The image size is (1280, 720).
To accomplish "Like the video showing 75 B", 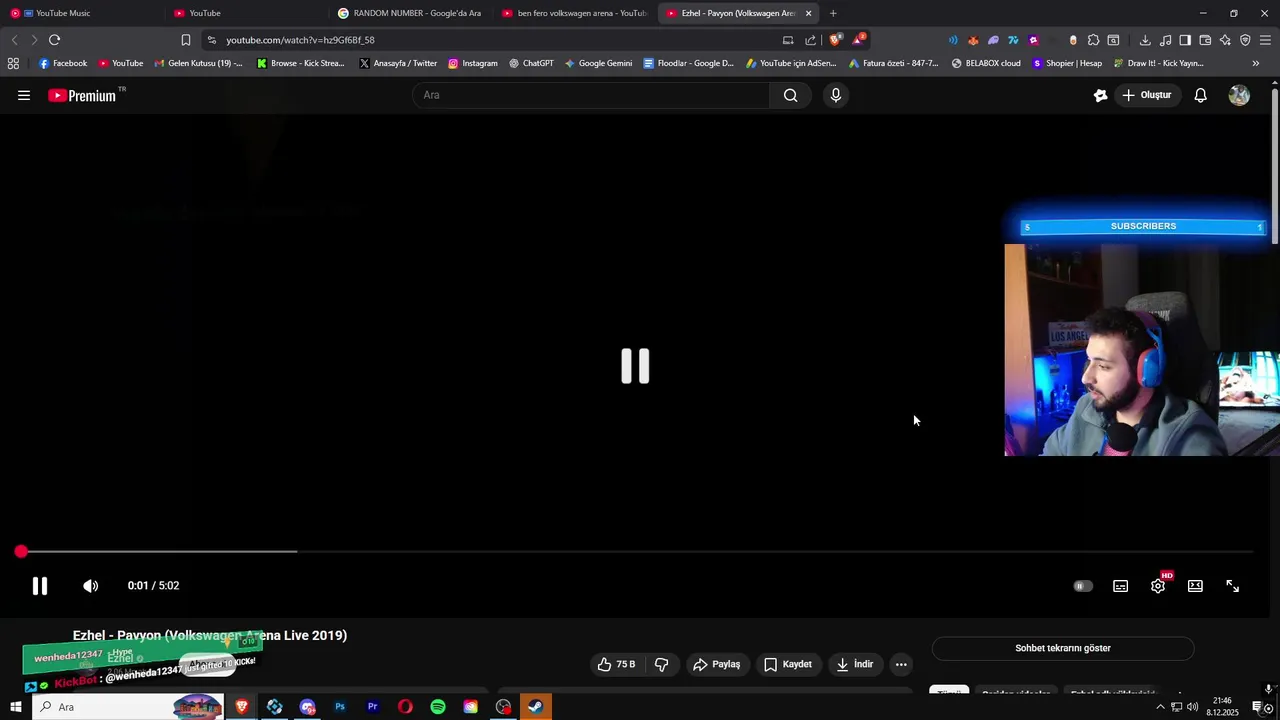I will click(x=616, y=664).
